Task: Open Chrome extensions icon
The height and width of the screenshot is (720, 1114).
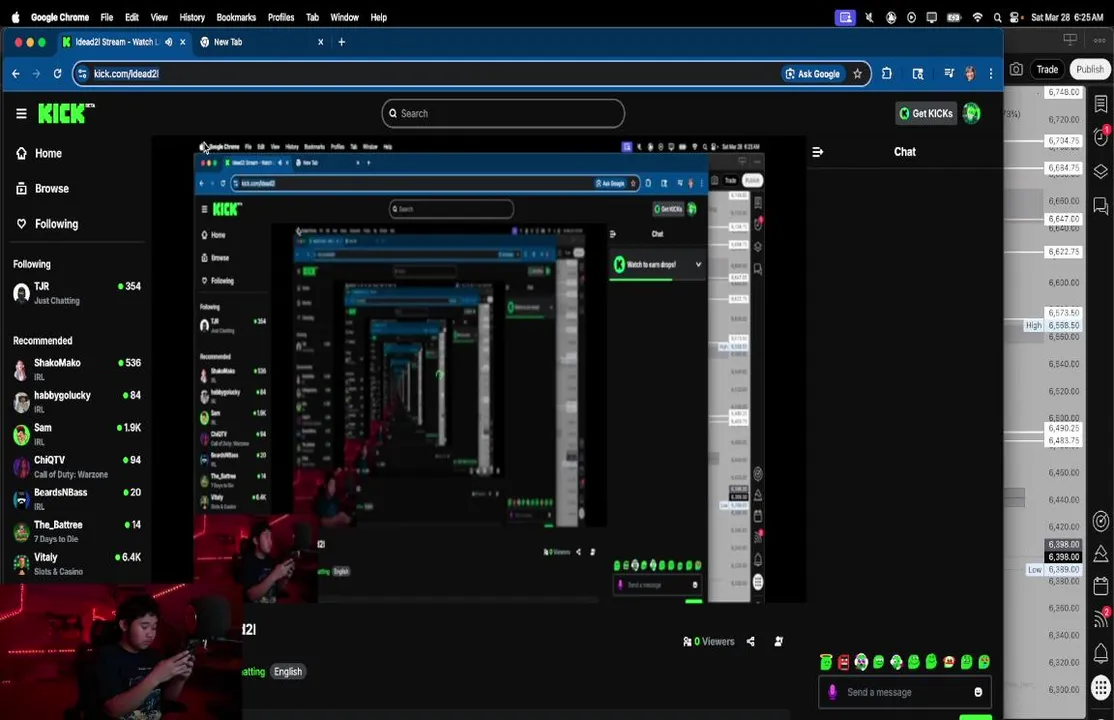Action: pyautogui.click(x=887, y=73)
